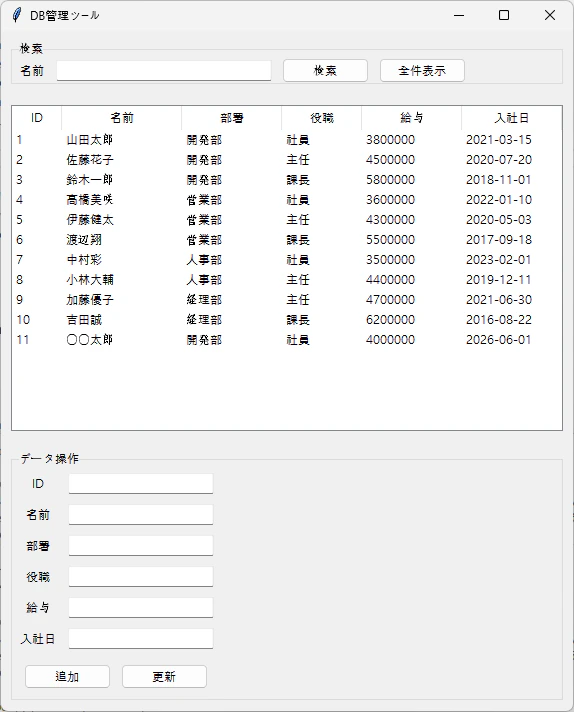The height and width of the screenshot is (712, 574).
Task: Select the row for 鈴木一郎
Action: [287, 179]
